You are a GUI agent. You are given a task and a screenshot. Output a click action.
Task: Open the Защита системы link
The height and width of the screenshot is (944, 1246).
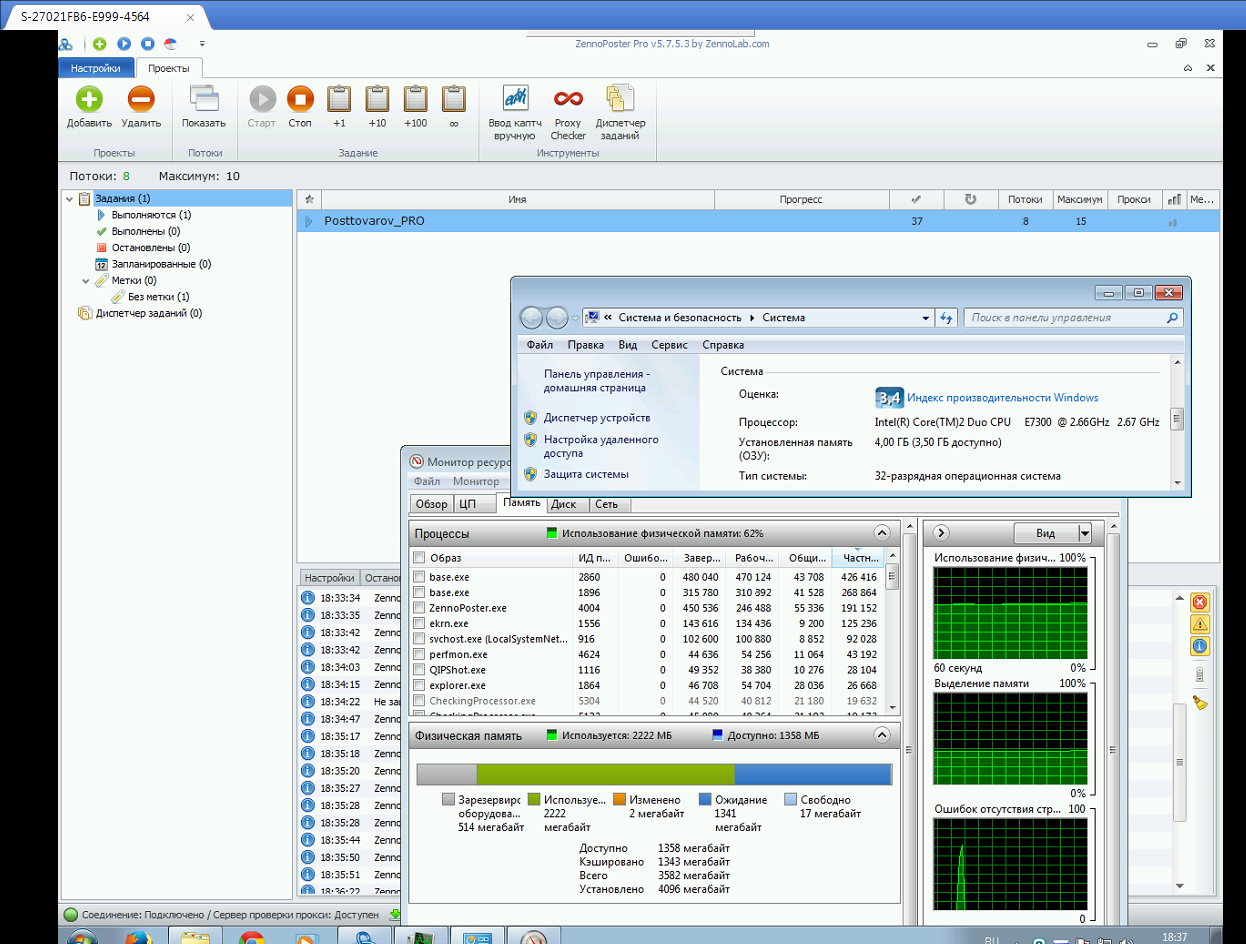tap(586, 474)
